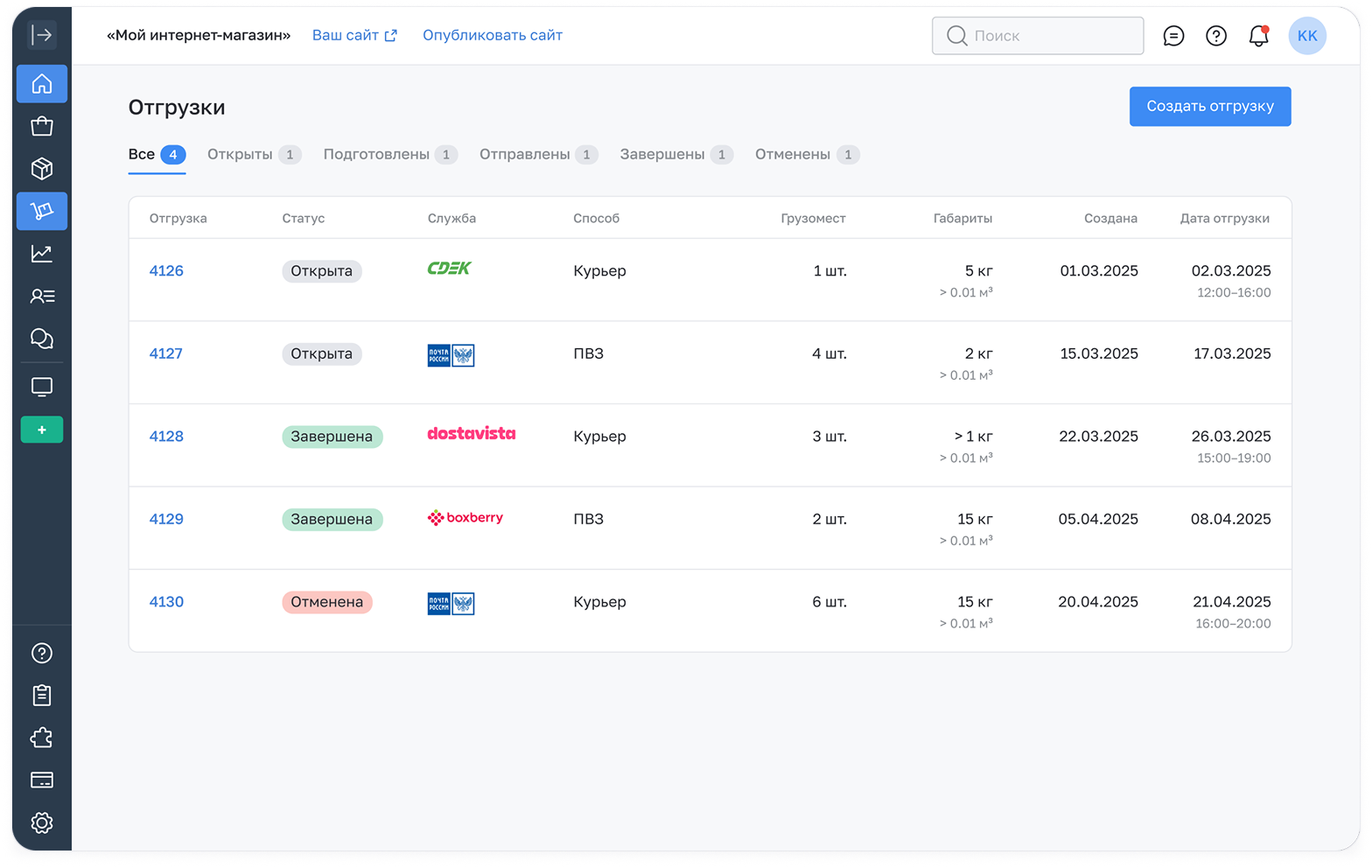
Task: Open the customers list icon in sidebar
Action: click(x=41, y=296)
